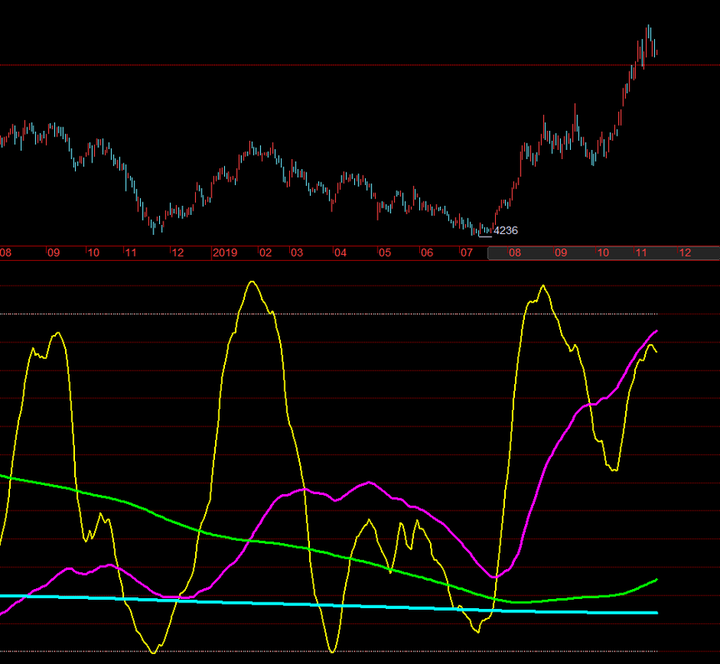Click the 11 month label preceding 2019
Screen dimensions: 720x664
point(131,253)
